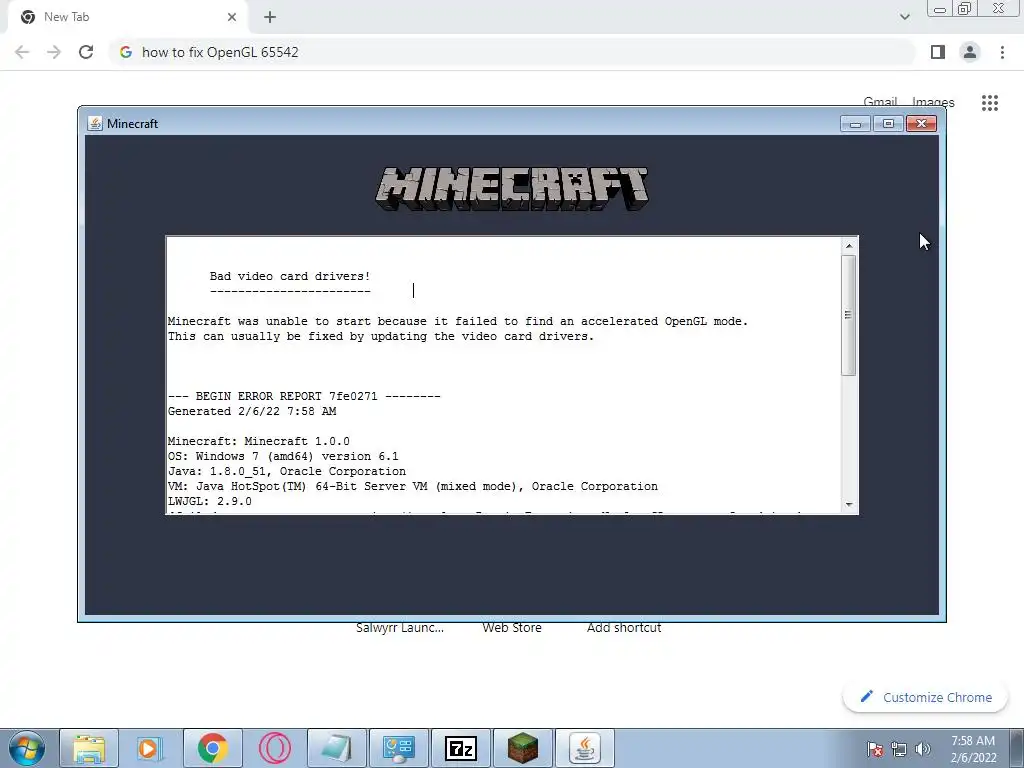
Task: Click network tray icon
Action: tap(899, 749)
